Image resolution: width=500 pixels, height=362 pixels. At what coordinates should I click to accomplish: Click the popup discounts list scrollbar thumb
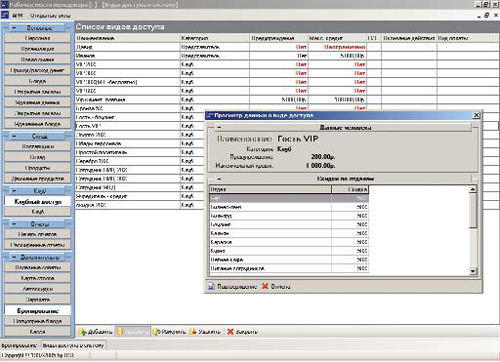[x=473, y=211]
